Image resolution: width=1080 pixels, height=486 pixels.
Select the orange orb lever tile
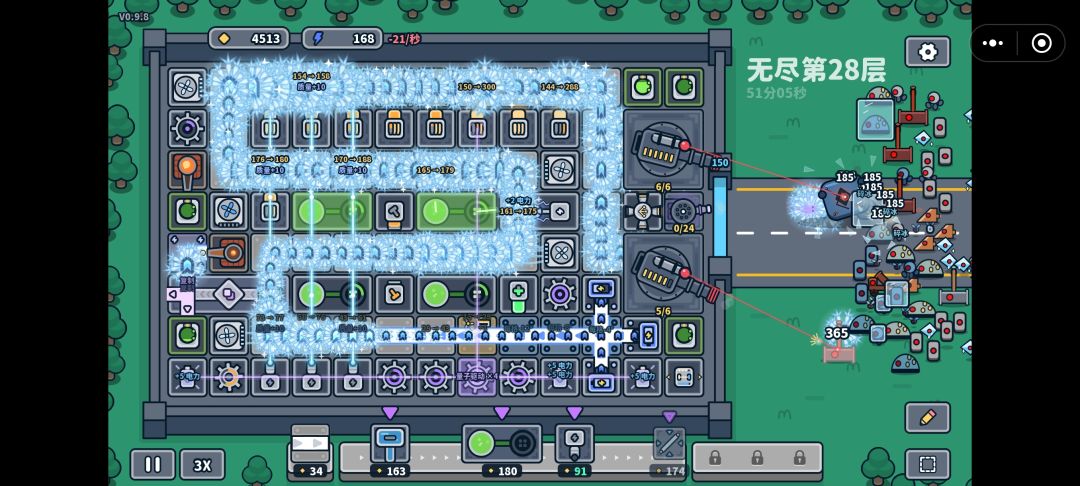tap(187, 170)
